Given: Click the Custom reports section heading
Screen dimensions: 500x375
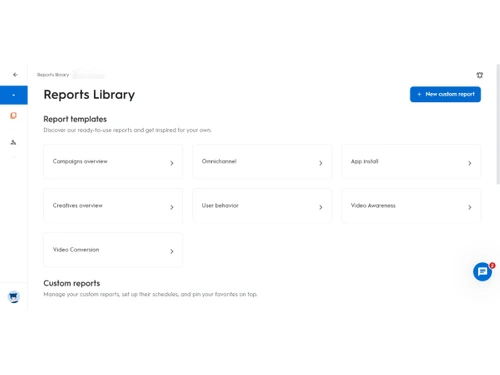Looking at the screenshot, I should coord(72,283).
